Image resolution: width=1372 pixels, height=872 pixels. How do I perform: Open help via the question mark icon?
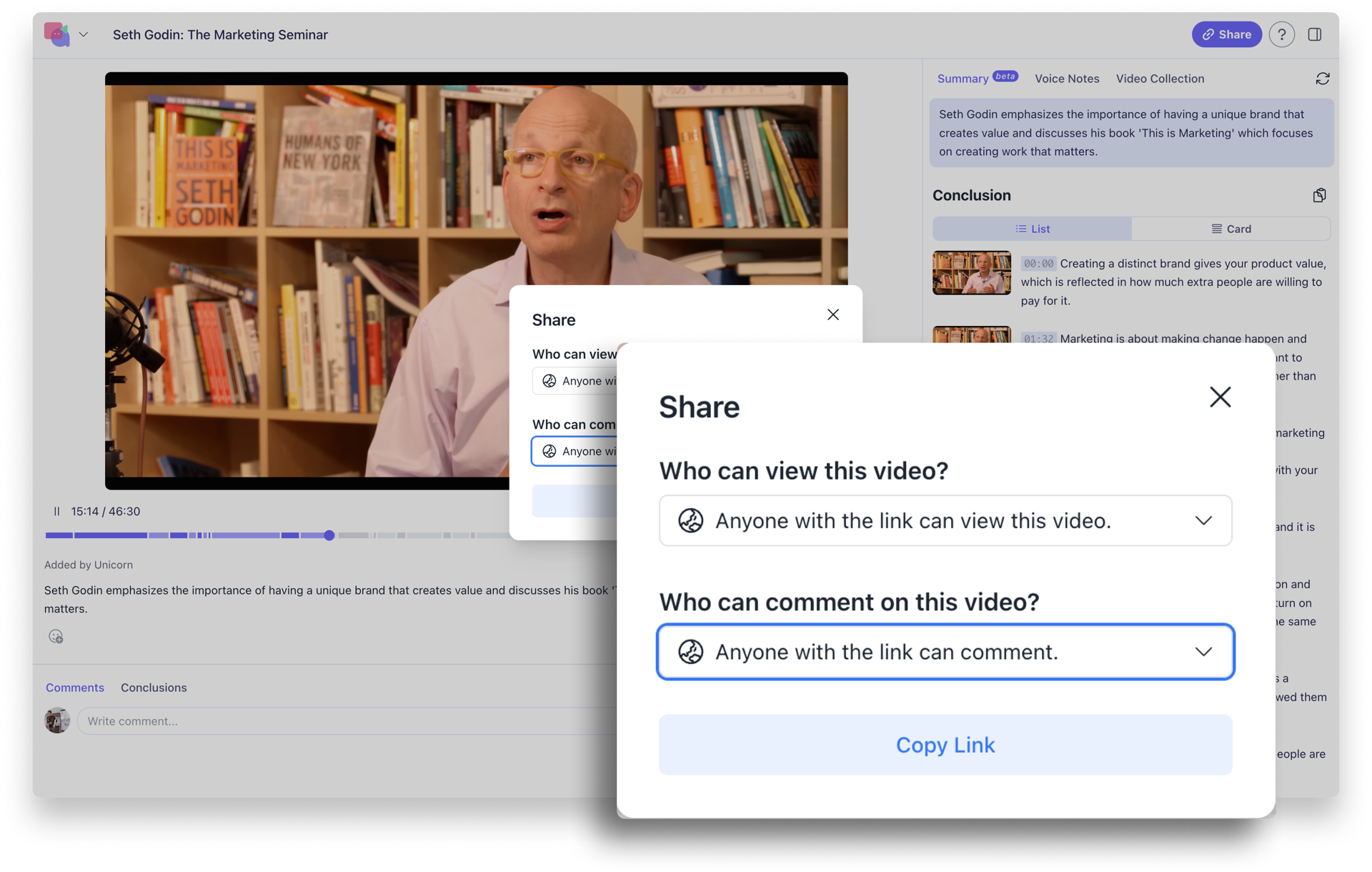1281,34
